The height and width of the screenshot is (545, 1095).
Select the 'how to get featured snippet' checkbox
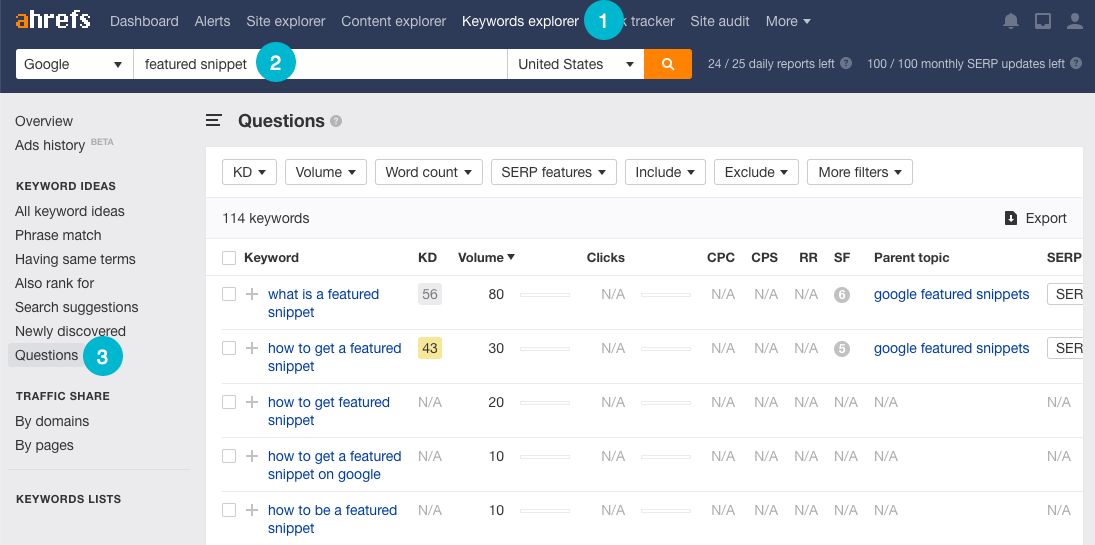pyautogui.click(x=229, y=402)
